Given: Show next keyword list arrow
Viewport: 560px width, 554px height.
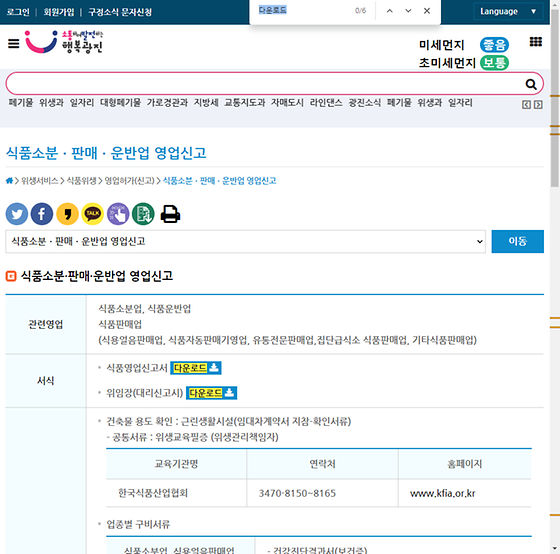Looking at the screenshot, I should (538, 105).
